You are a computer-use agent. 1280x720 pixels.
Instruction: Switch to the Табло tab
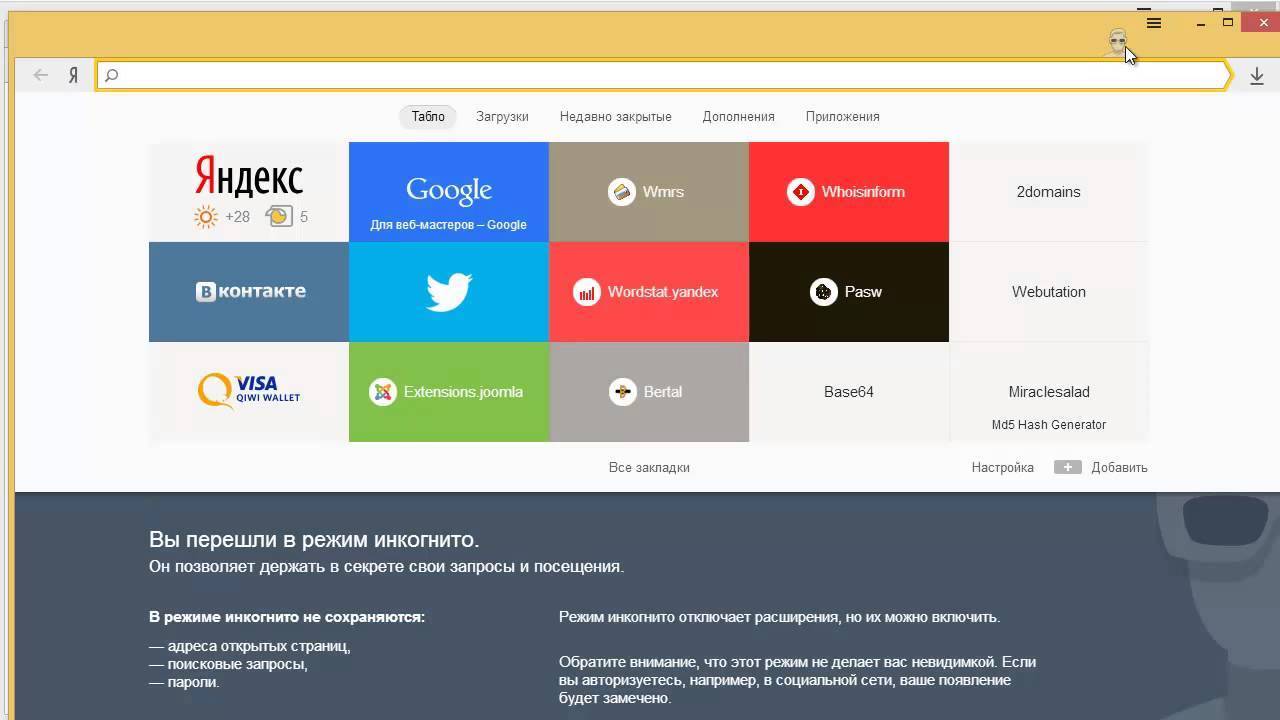click(428, 117)
